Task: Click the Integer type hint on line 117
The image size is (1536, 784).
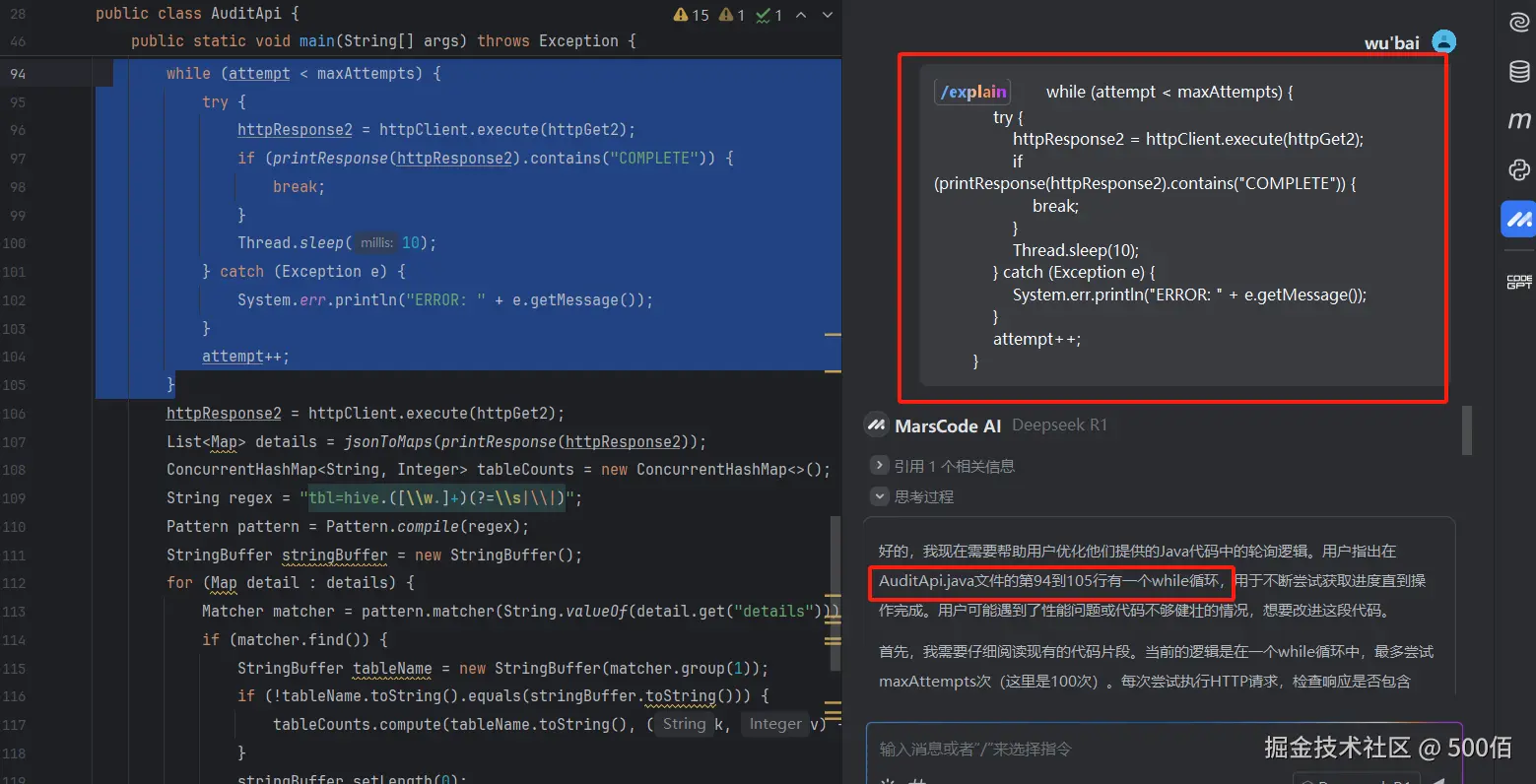Action: tap(775, 725)
